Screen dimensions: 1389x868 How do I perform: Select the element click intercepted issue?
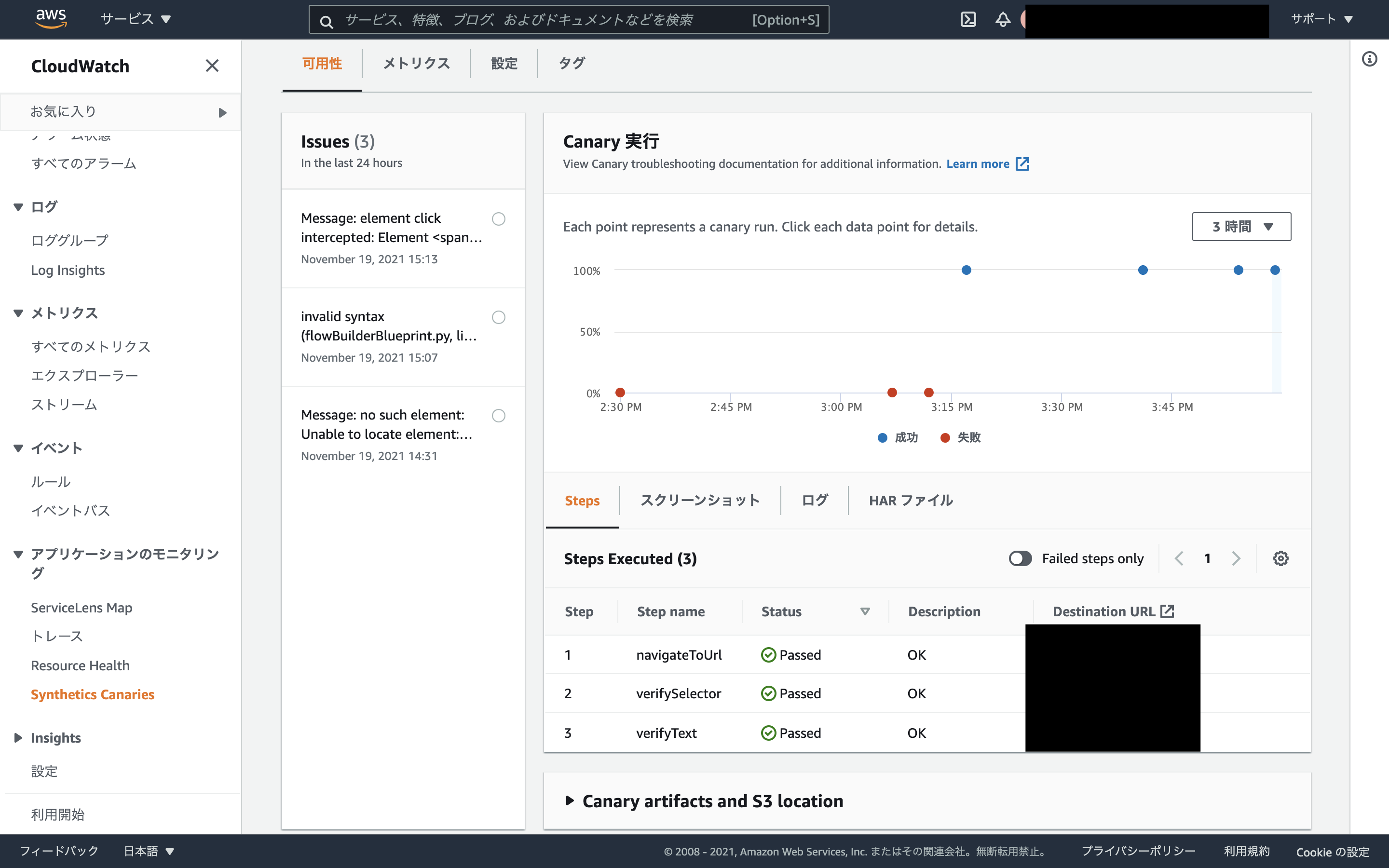tap(498, 219)
